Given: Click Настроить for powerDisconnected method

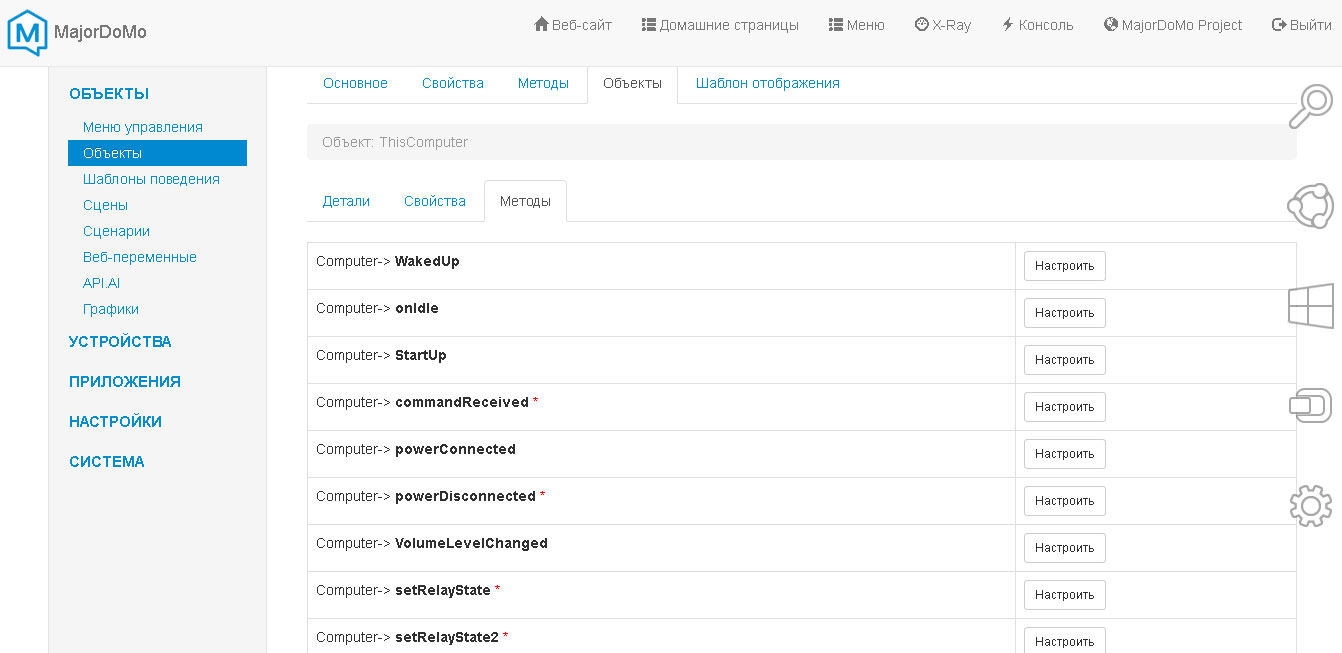Looking at the screenshot, I should point(1065,501).
